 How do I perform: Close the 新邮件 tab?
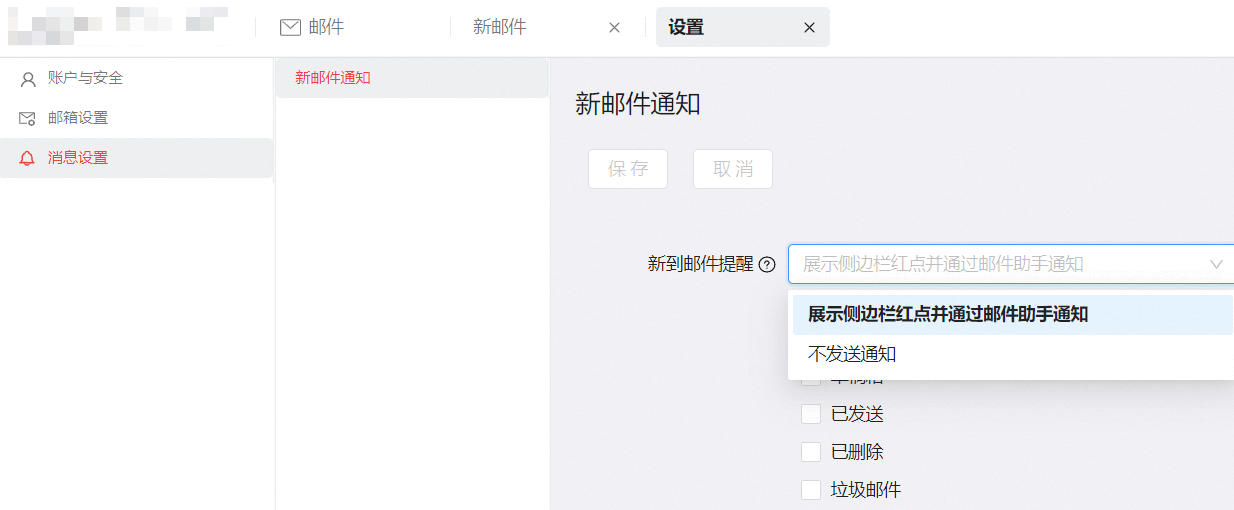pyautogui.click(x=614, y=28)
